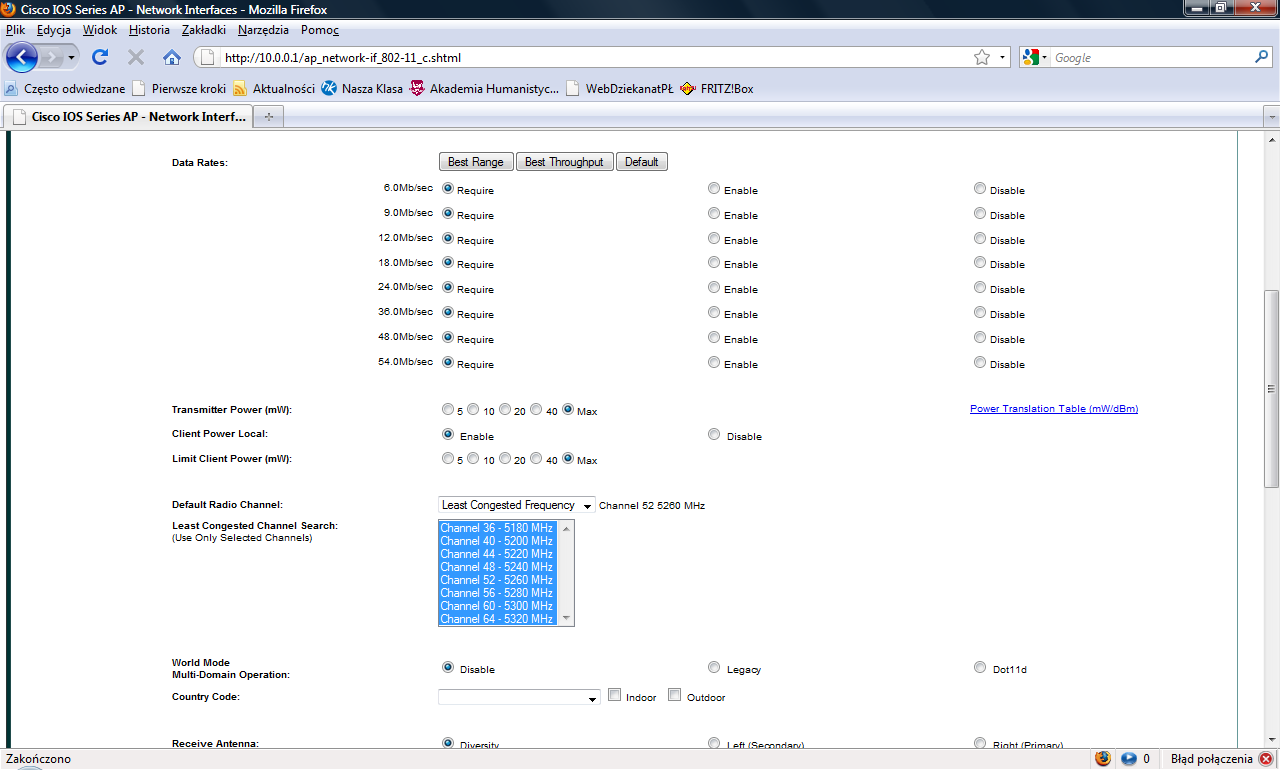Click the page vertical scrollbar thumb
Screen dimensions: 1280x770
(x=1271, y=389)
